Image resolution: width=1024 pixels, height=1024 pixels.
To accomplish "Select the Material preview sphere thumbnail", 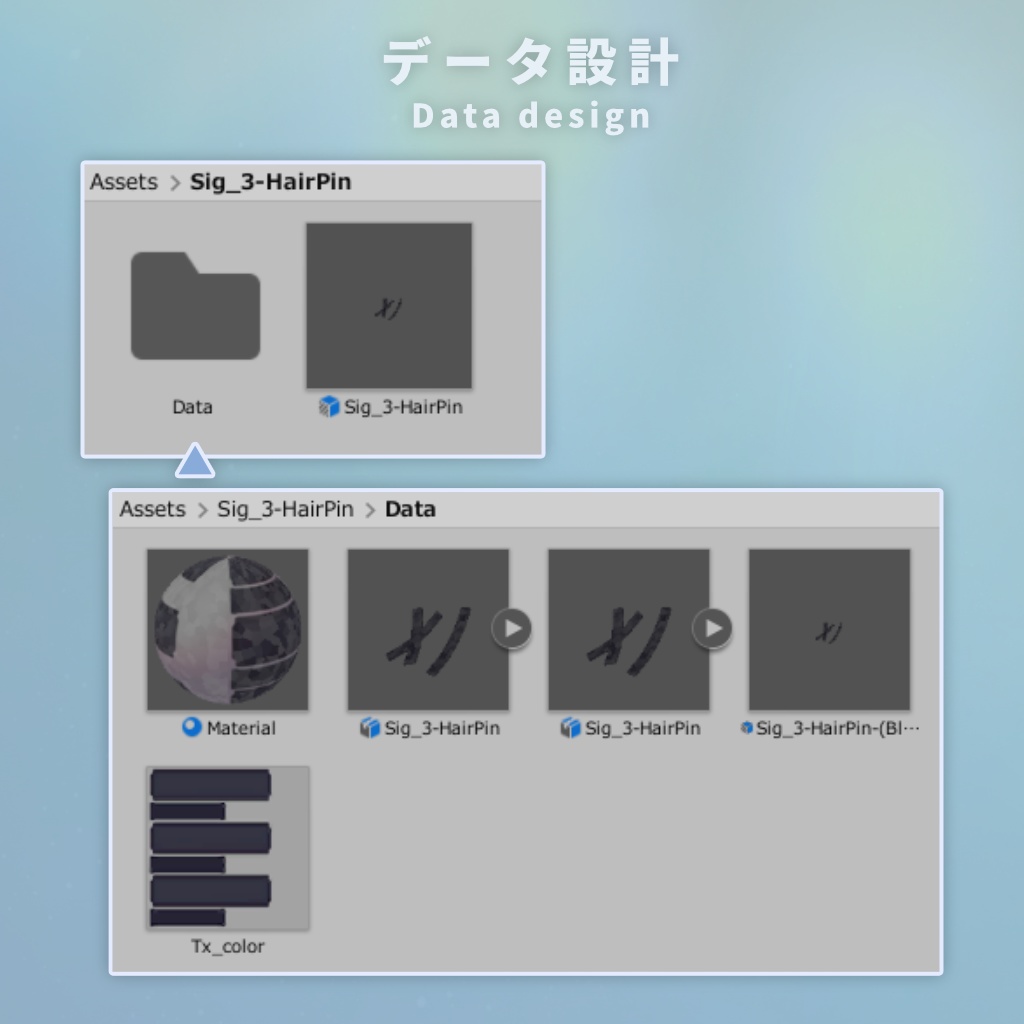I will pyautogui.click(x=228, y=628).
